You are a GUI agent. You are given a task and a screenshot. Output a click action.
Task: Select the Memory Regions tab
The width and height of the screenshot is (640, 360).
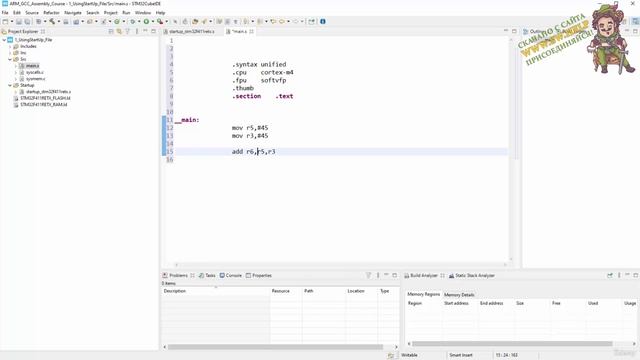pyautogui.click(x=424, y=294)
